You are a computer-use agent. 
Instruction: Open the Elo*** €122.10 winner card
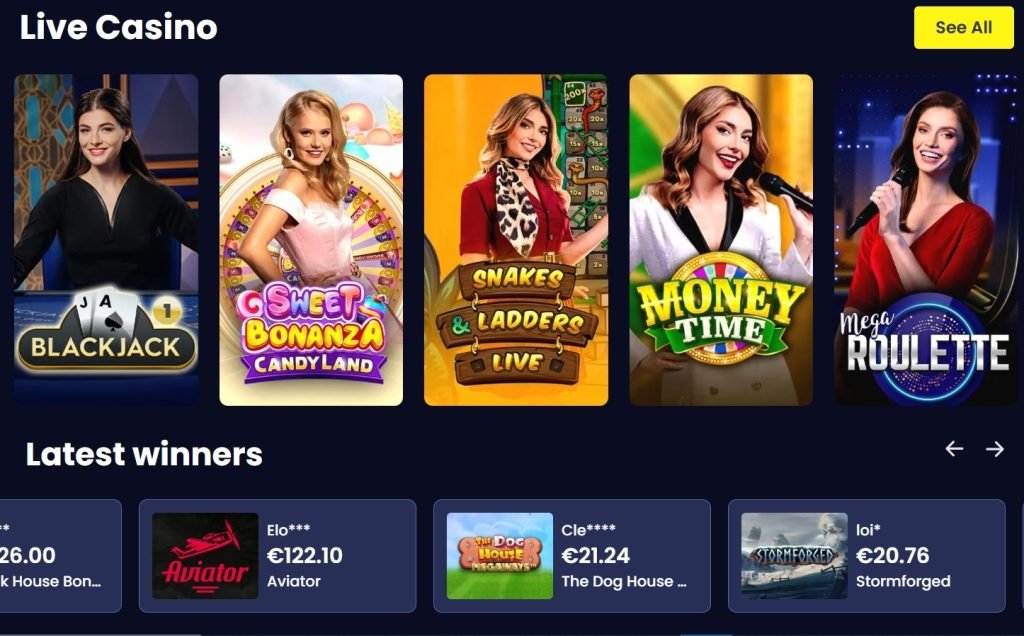278,556
